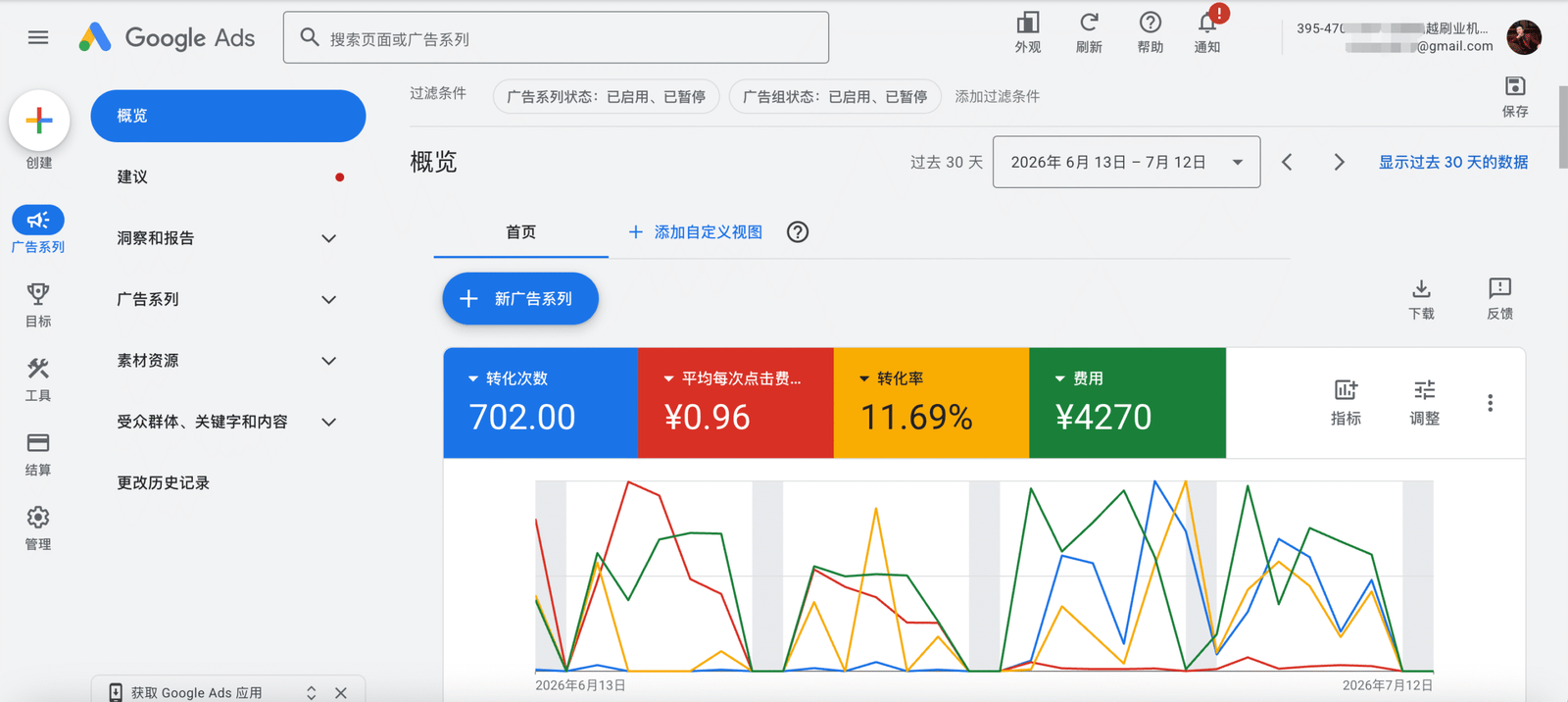The width and height of the screenshot is (1568, 702).
Task: Go to the previous date period arrow
Action: point(1288,162)
